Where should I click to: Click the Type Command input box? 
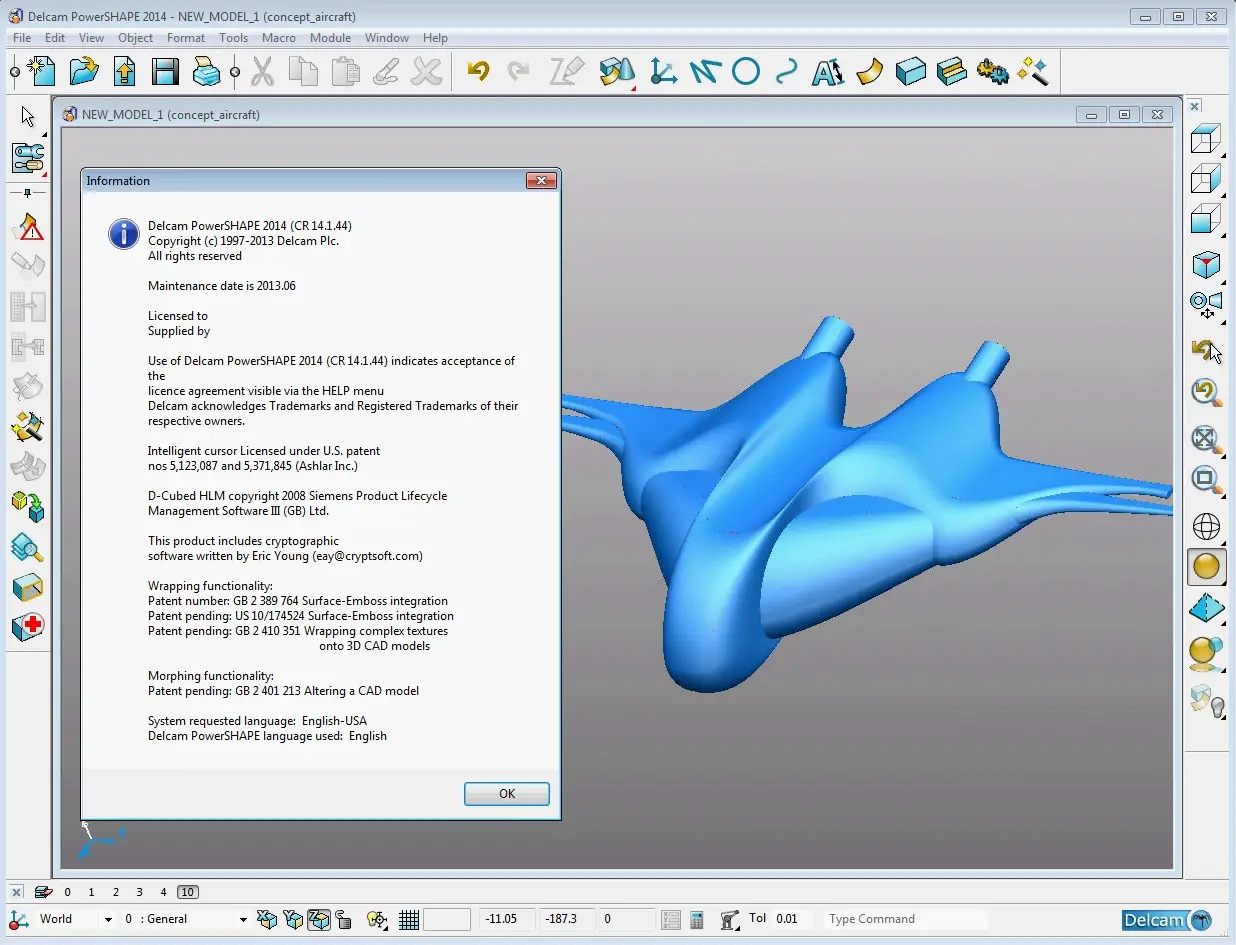[905, 919]
